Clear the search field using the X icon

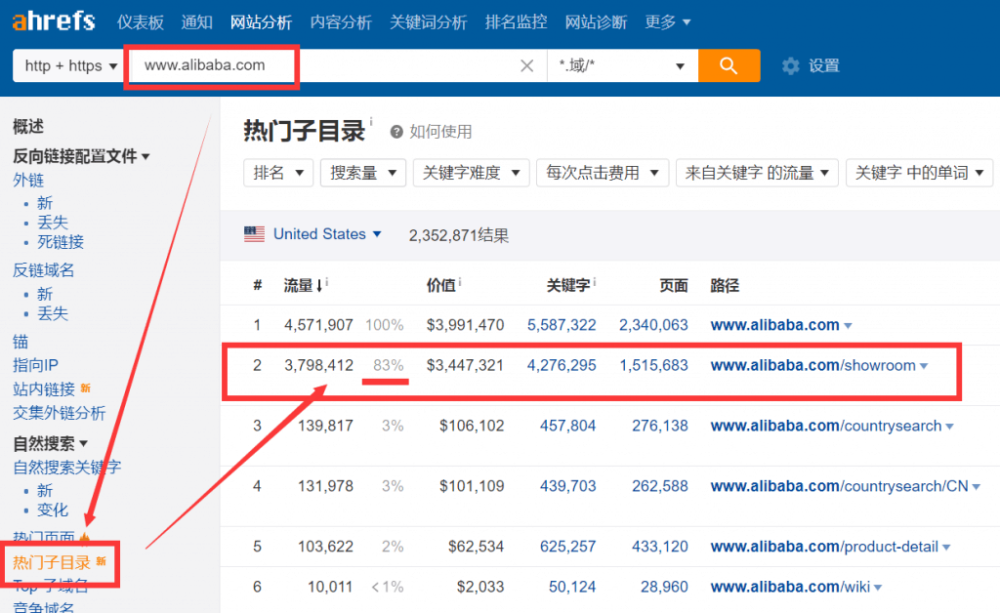coord(527,64)
